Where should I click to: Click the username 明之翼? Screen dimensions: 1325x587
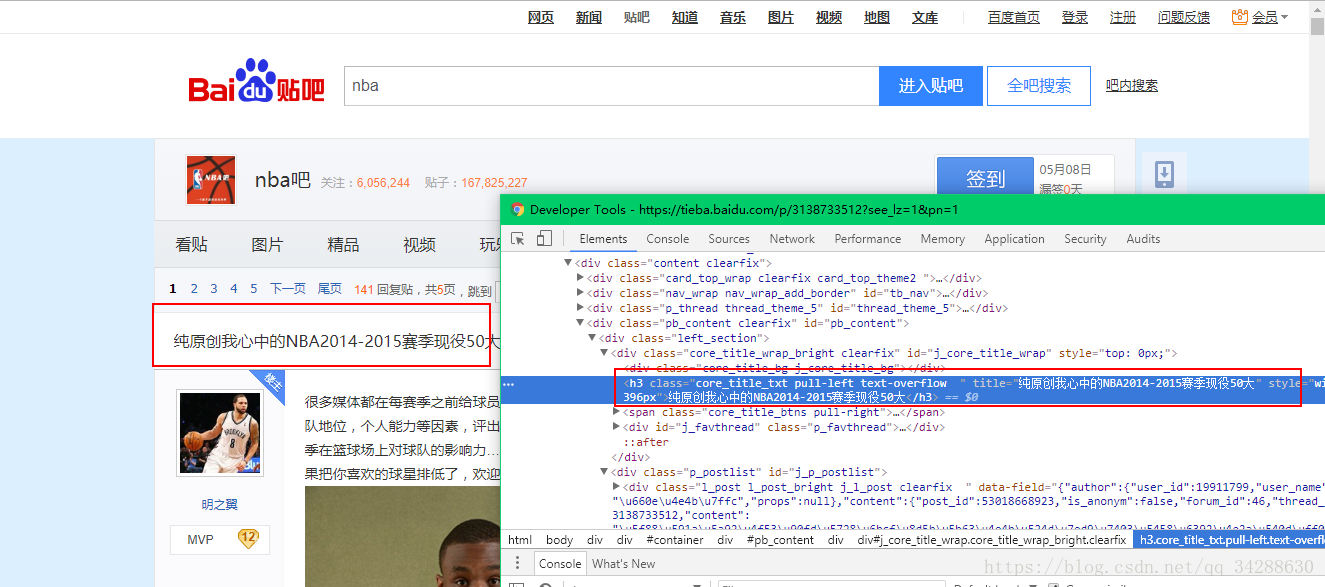(x=219, y=504)
